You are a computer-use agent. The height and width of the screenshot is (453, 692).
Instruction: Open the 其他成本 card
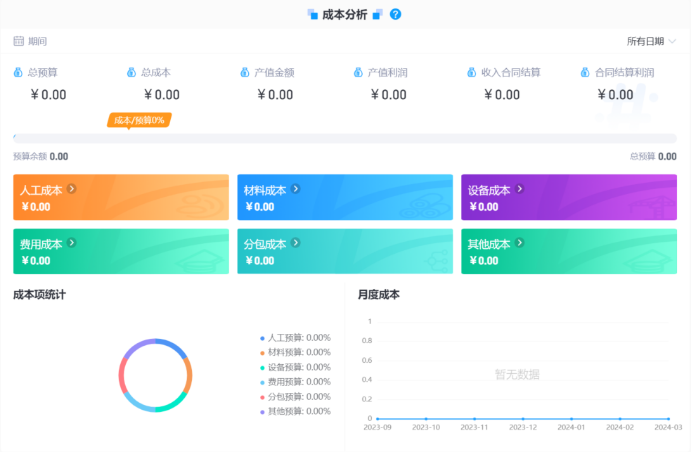[x=568, y=251]
